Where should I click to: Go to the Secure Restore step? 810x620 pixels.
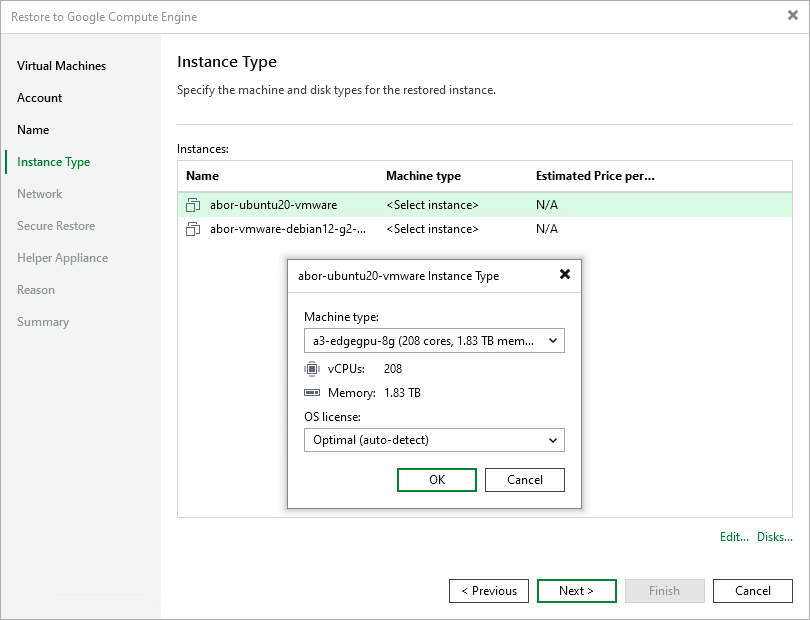(56, 226)
